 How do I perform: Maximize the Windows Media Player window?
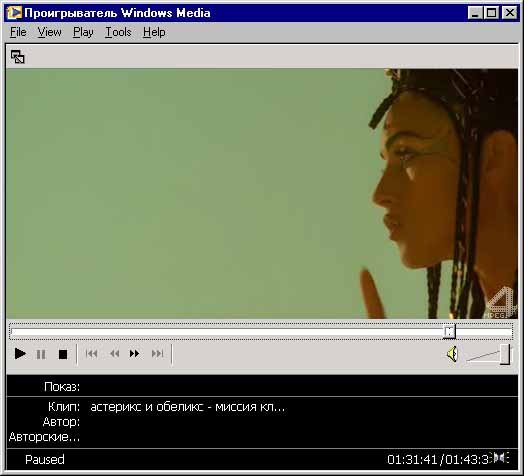[491, 13]
